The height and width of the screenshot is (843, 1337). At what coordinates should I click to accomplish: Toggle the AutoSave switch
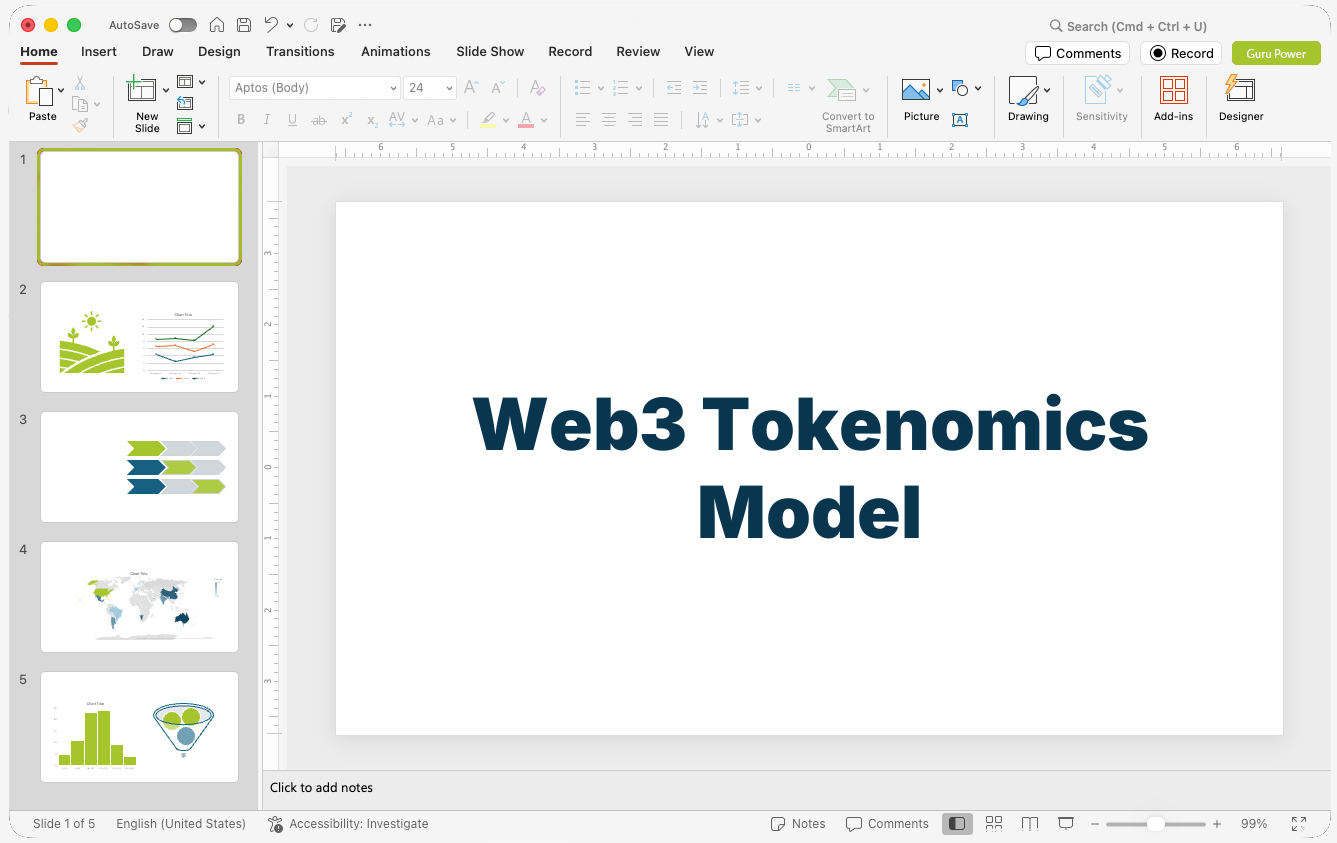point(183,25)
